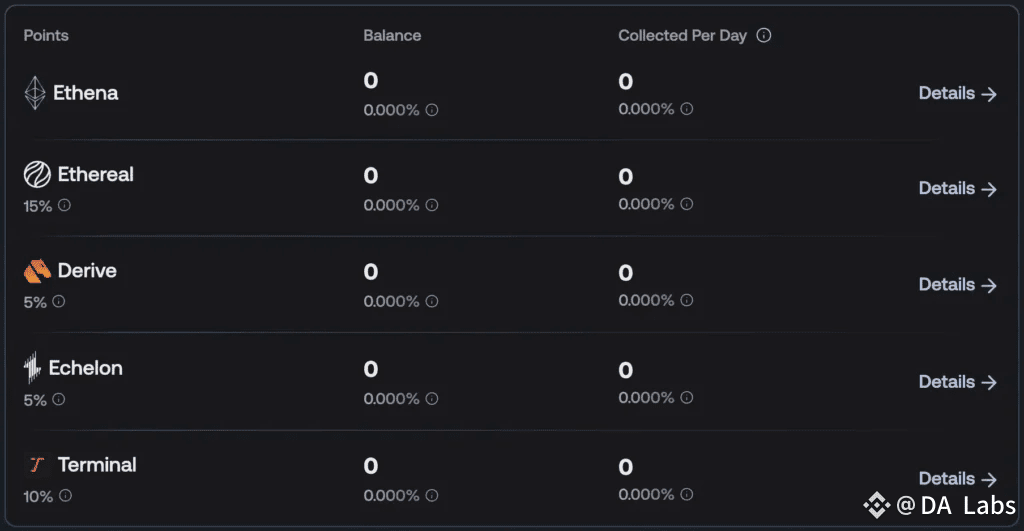Click the Ethereal logo icon
Image resolution: width=1024 pixels, height=531 pixels.
[x=37, y=174]
